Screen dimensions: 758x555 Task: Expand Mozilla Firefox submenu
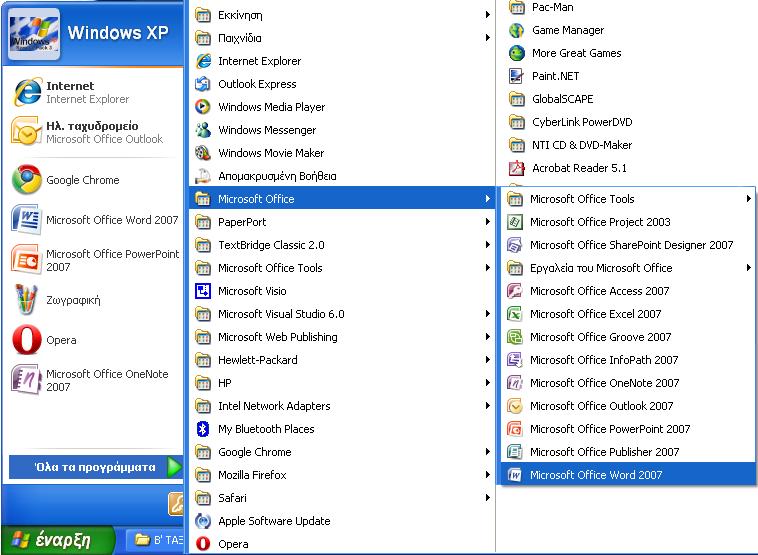coord(343,475)
